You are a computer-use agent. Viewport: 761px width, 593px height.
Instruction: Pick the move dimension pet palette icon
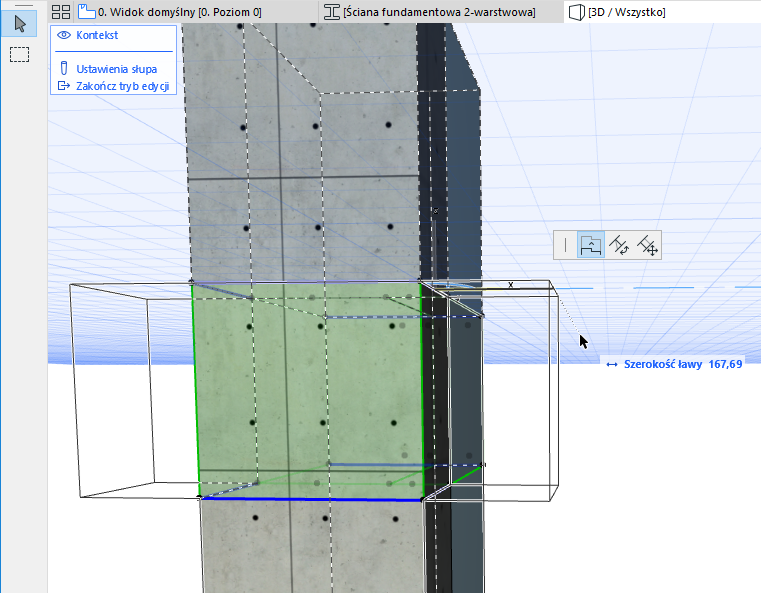coord(647,245)
